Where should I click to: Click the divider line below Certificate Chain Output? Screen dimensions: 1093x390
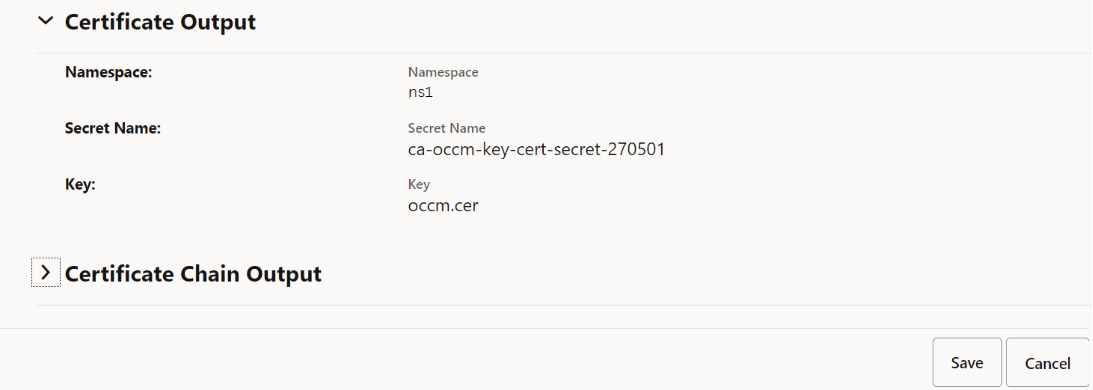point(564,305)
